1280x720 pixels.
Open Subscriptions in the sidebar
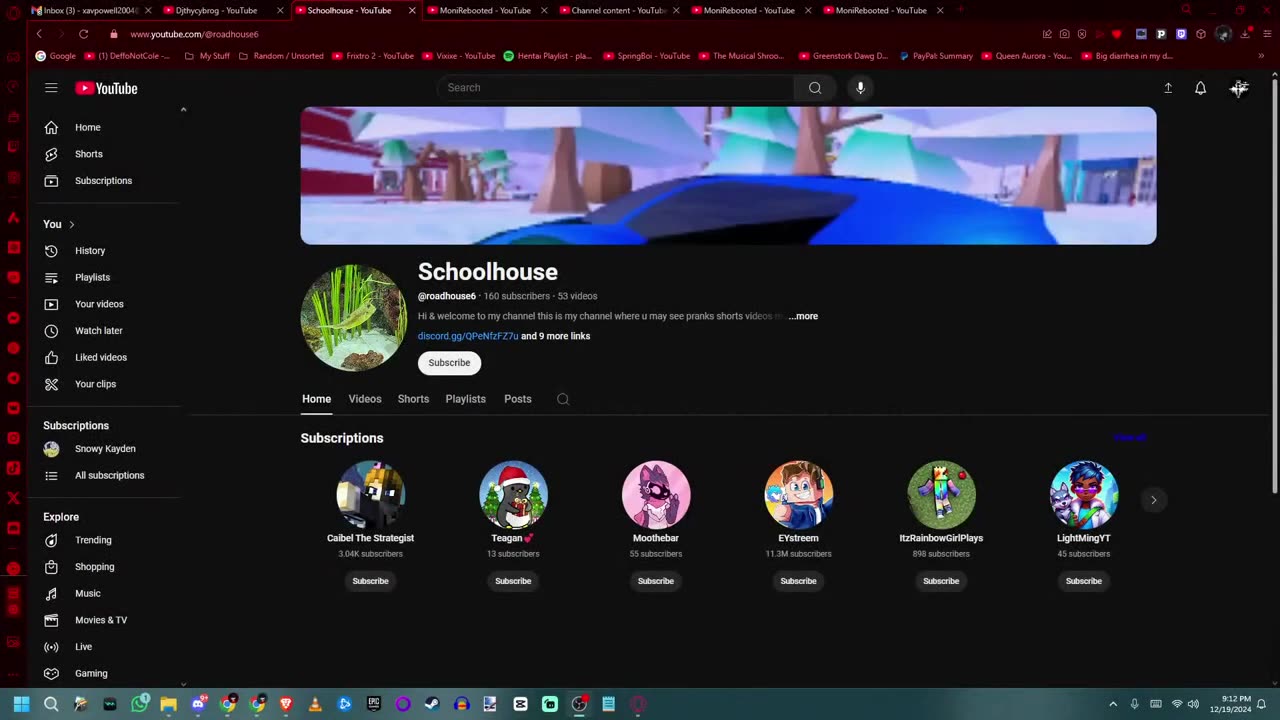[104, 181]
